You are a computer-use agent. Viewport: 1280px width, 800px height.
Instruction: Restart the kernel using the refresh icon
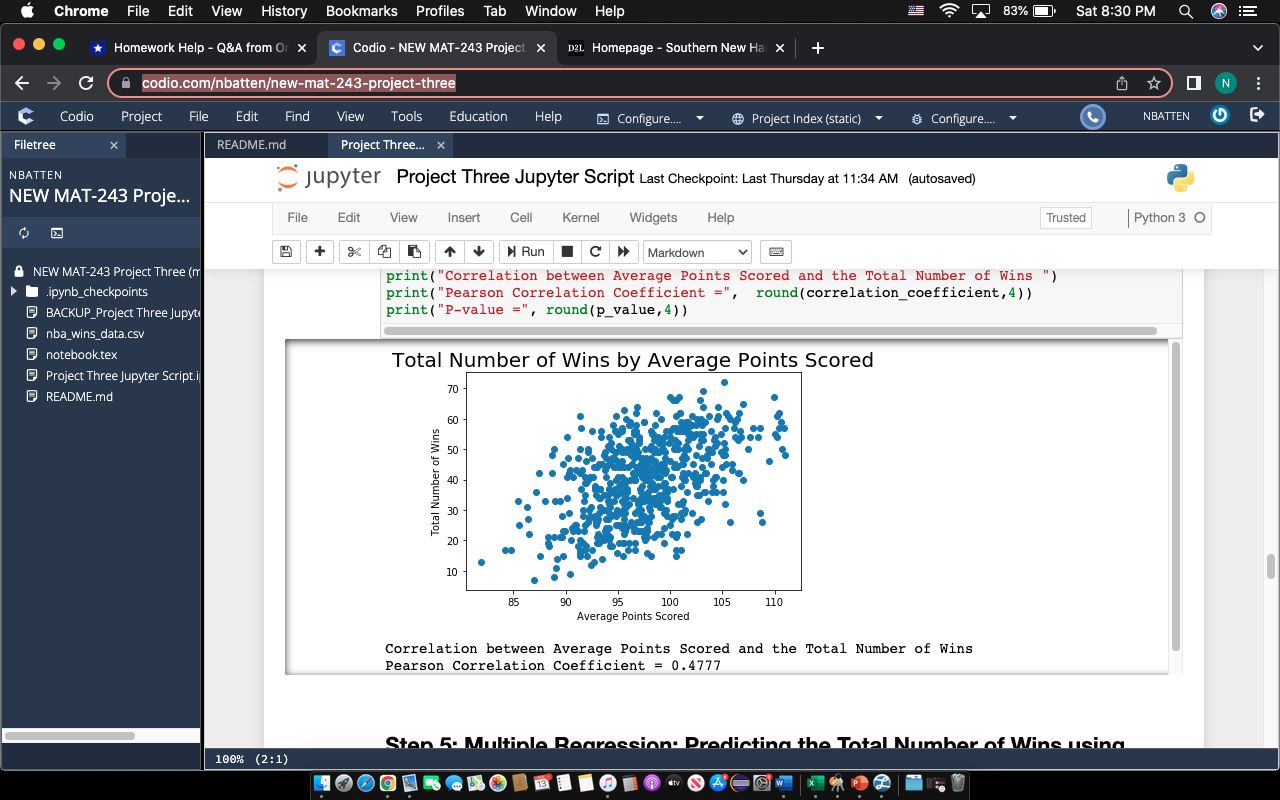pos(594,251)
